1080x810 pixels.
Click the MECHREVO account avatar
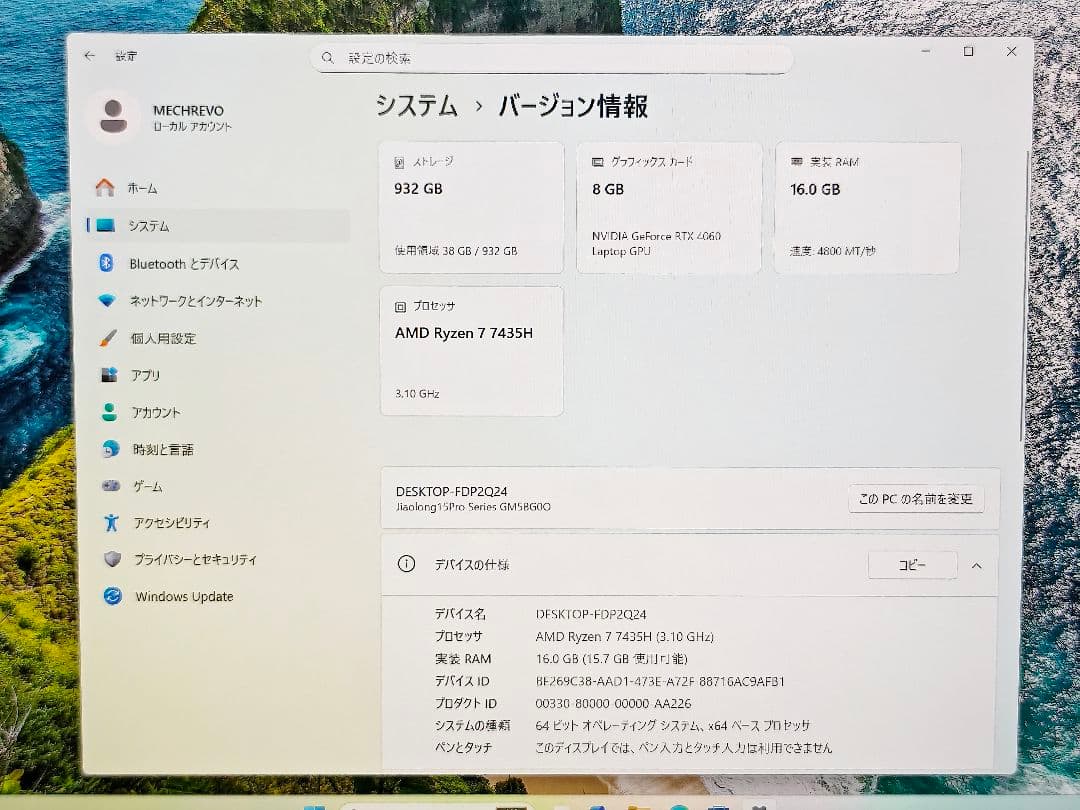click(113, 117)
